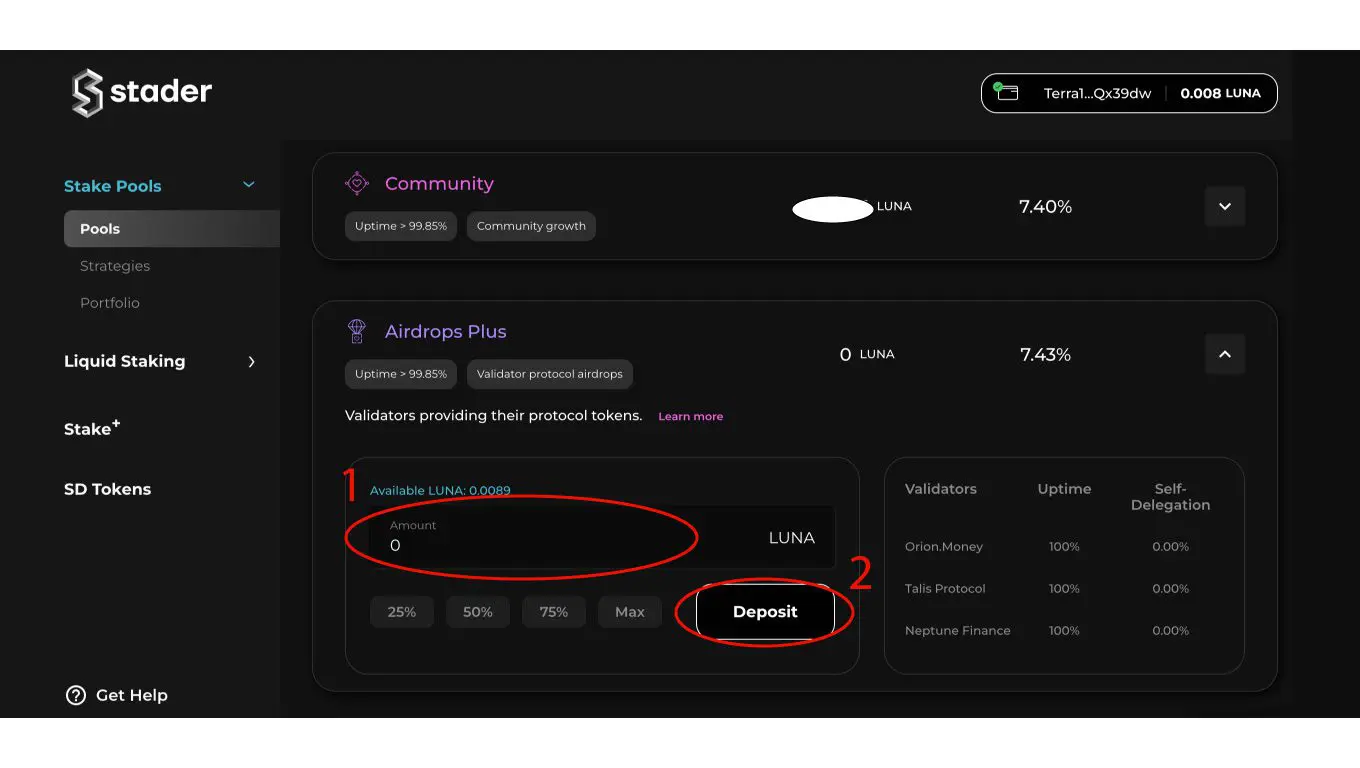The image size is (1360, 768).
Task: Click 0.008 LUNA wallet balance
Action: click(x=1221, y=93)
